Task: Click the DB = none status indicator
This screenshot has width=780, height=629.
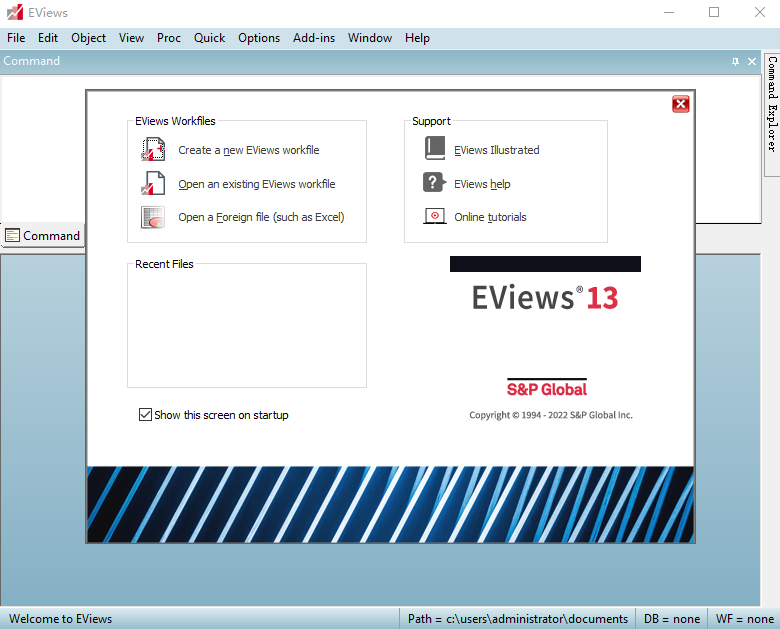Action: pyautogui.click(x=672, y=619)
